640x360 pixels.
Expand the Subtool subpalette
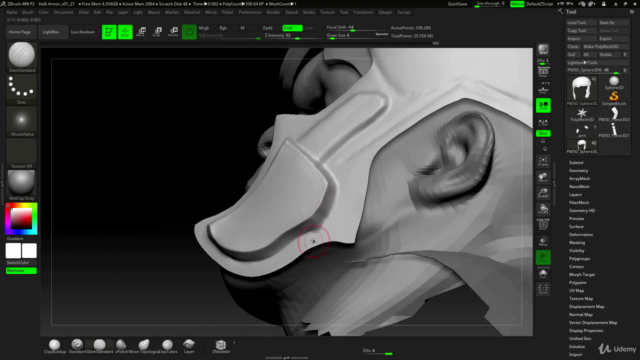576,162
